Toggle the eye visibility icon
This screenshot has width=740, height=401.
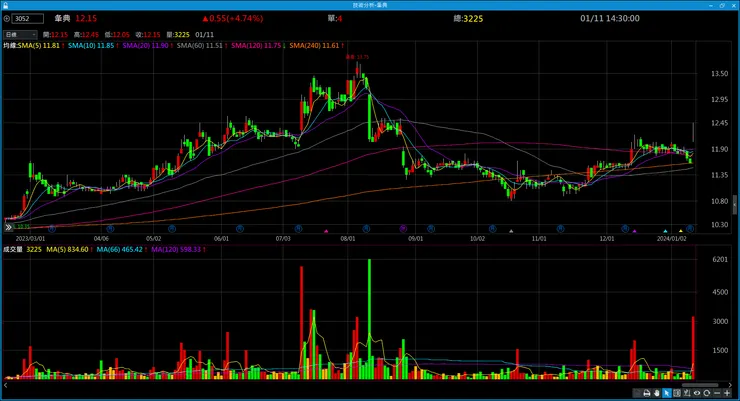point(697,393)
